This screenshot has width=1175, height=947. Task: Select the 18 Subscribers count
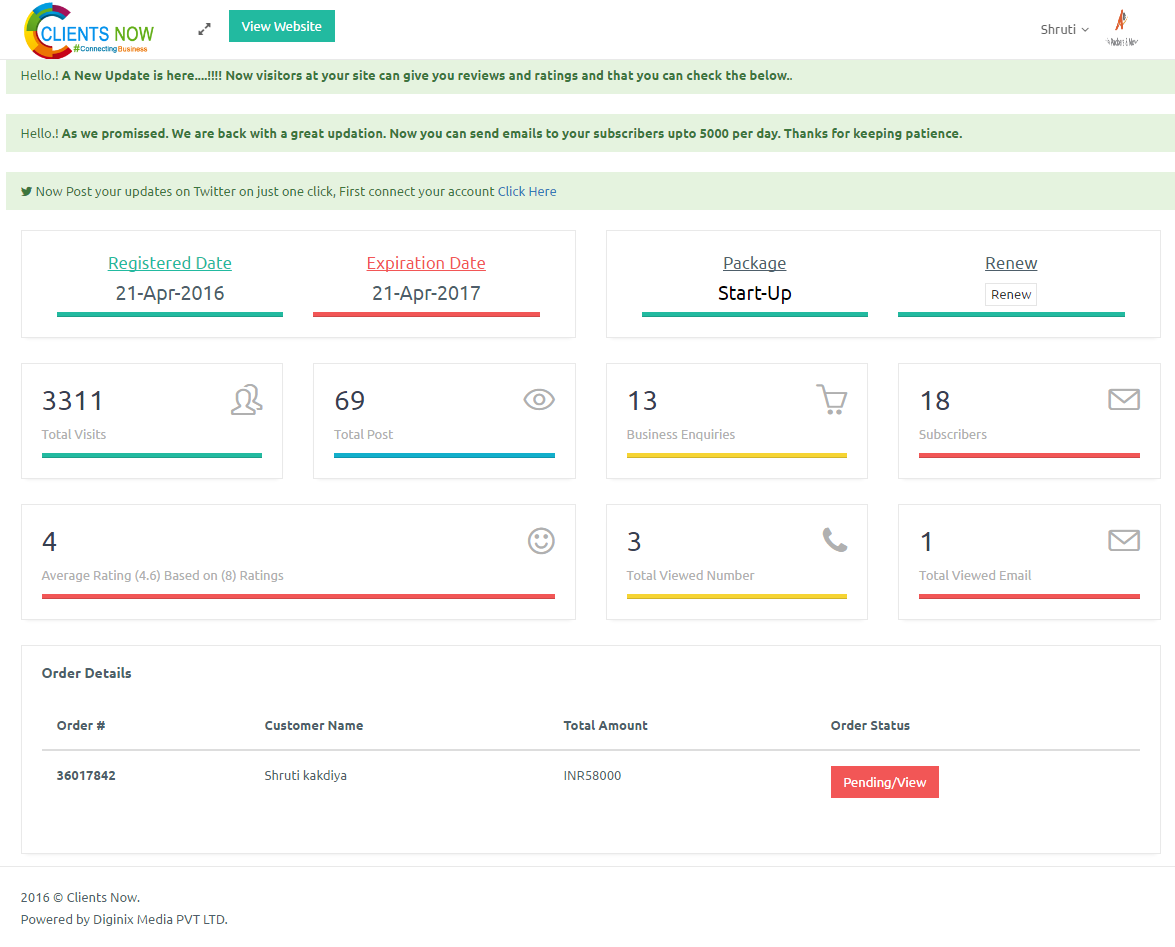tap(934, 401)
